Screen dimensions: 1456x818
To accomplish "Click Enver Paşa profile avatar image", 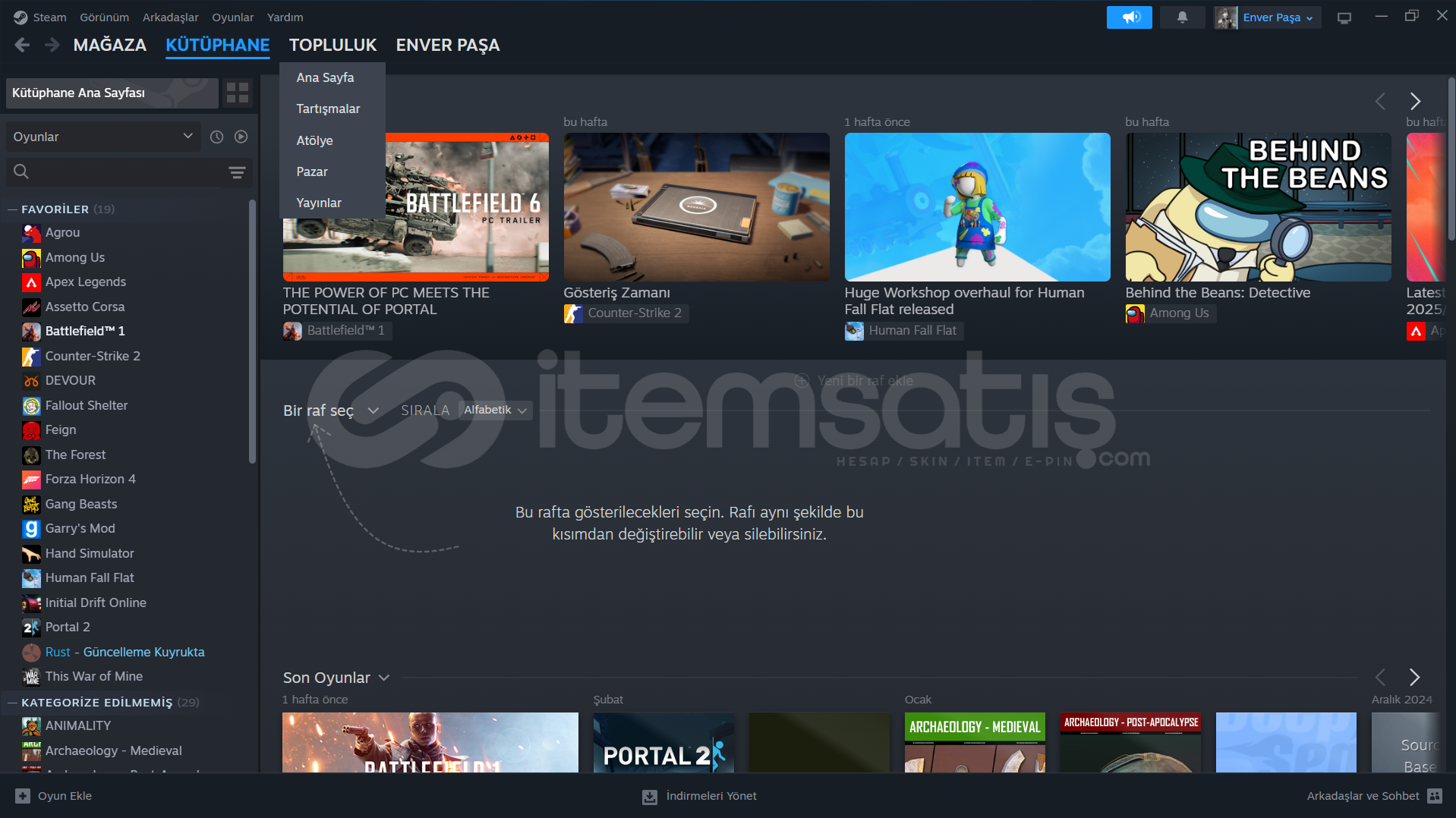I will 1226,17.
